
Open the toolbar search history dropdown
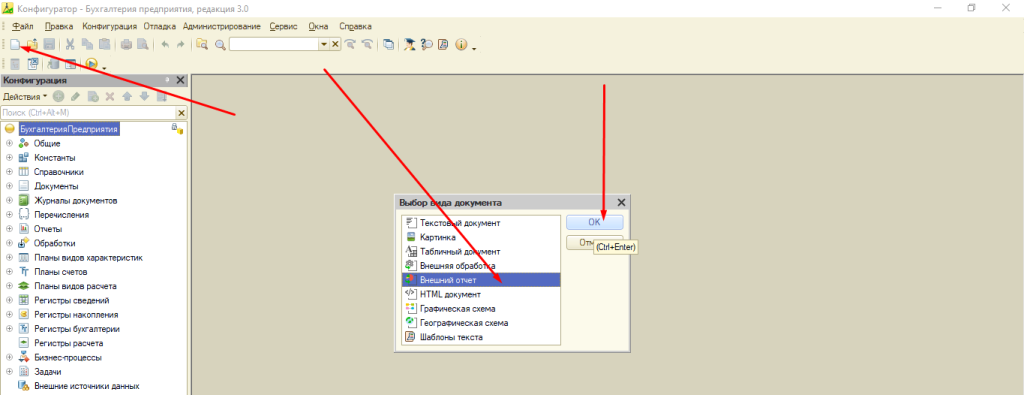click(x=324, y=44)
